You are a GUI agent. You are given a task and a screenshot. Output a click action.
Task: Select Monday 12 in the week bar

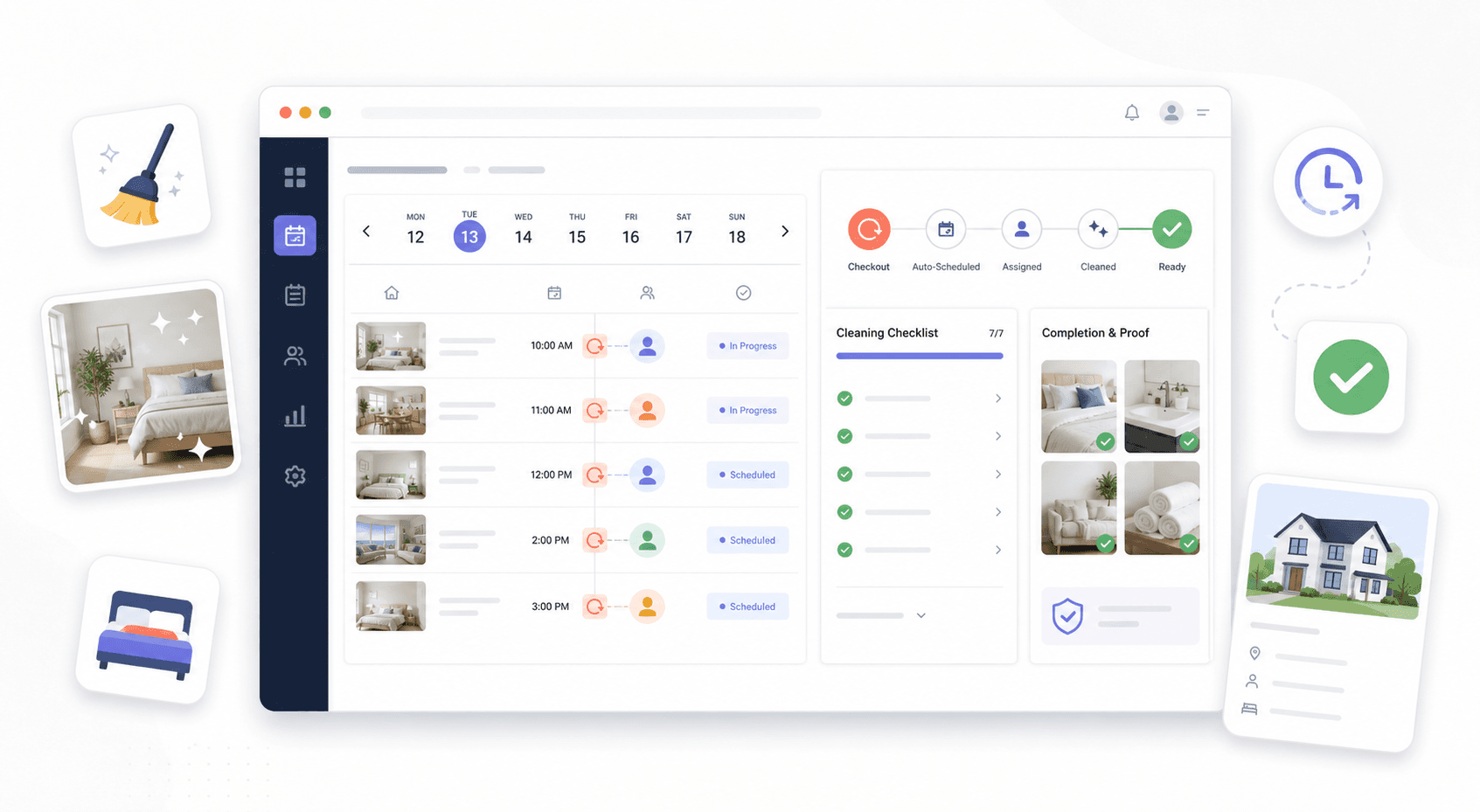tap(415, 231)
